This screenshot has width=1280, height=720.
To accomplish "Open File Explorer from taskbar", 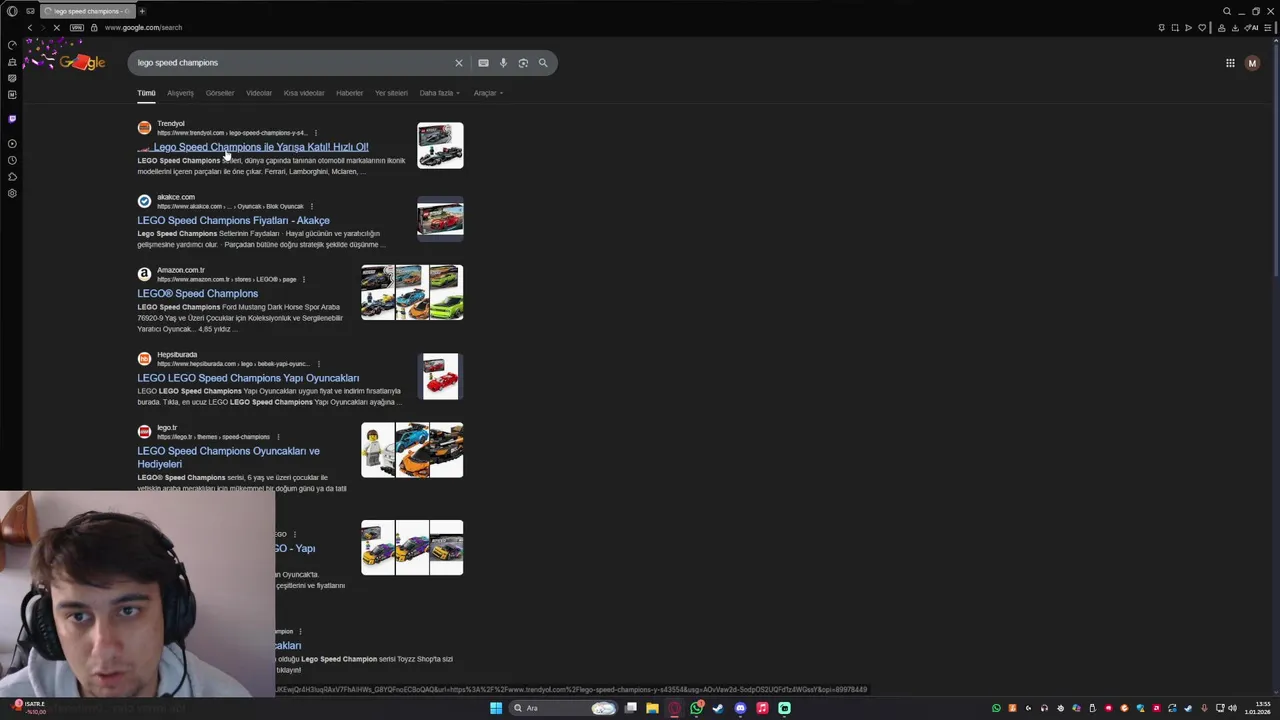I will [652, 708].
